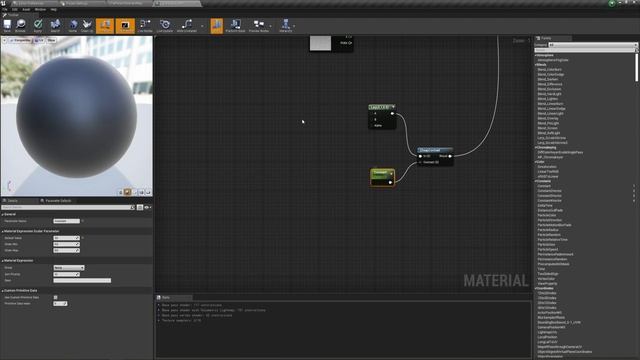Run the Clean Up toolbar icon
Screen dimensions: 640x360
[x=87, y=26]
